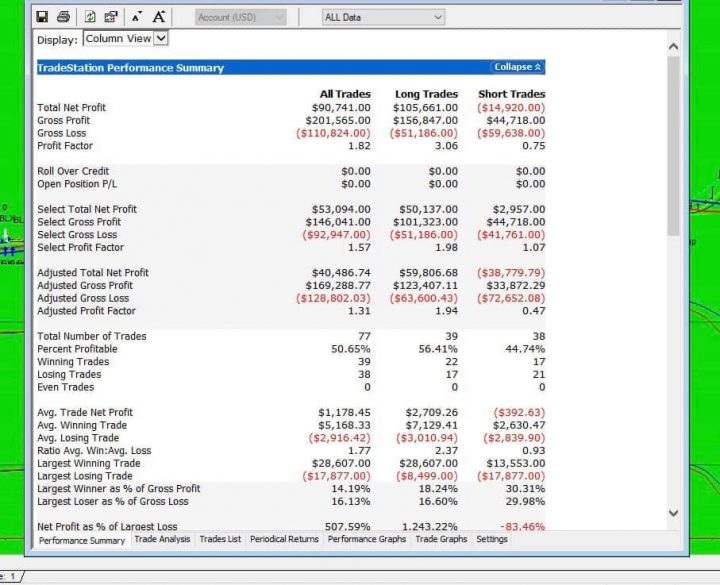Click the Open Position P/L row label
Viewport: 720px width, 585px height.
coord(77,184)
